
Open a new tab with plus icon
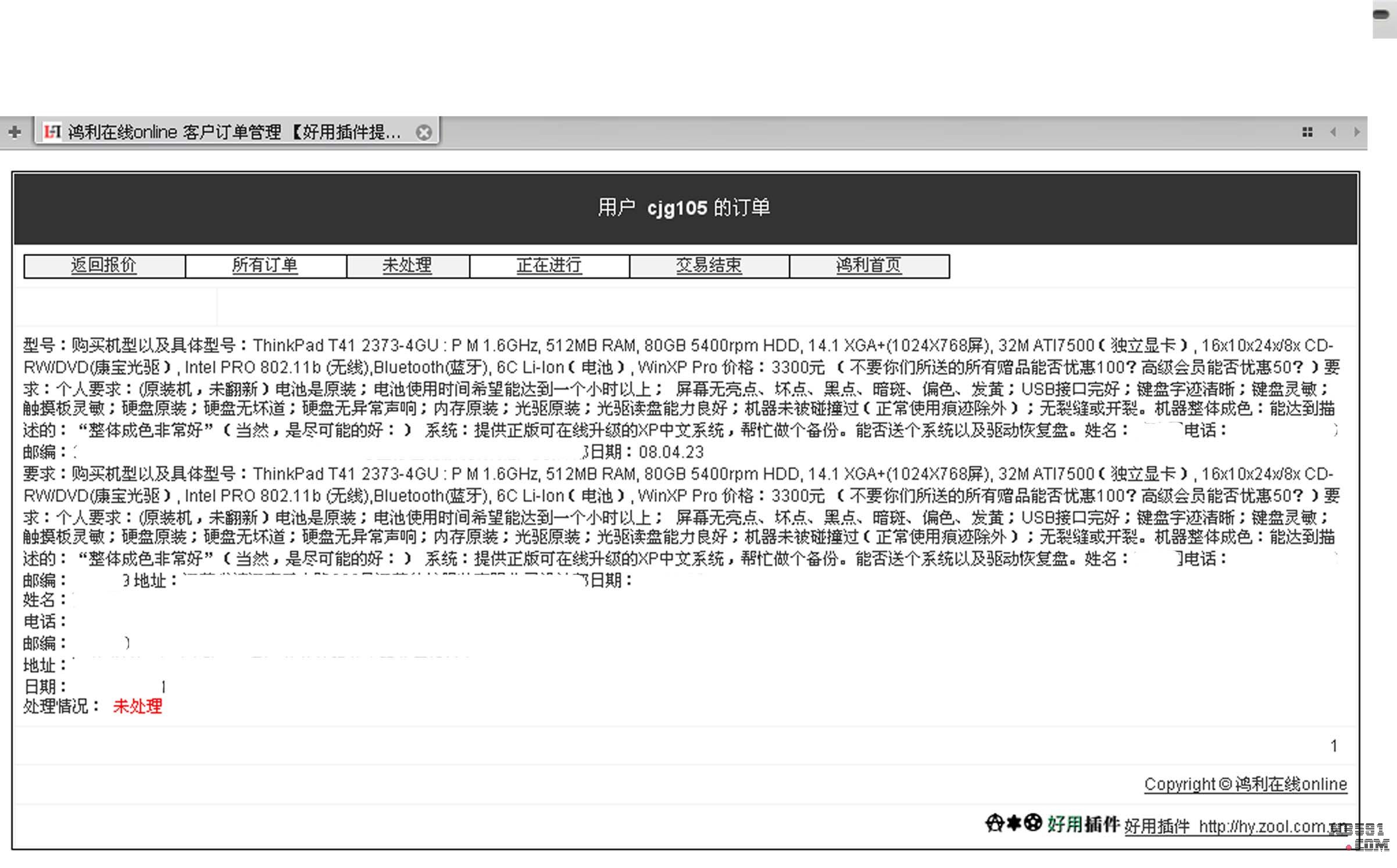pyautogui.click(x=15, y=132)
